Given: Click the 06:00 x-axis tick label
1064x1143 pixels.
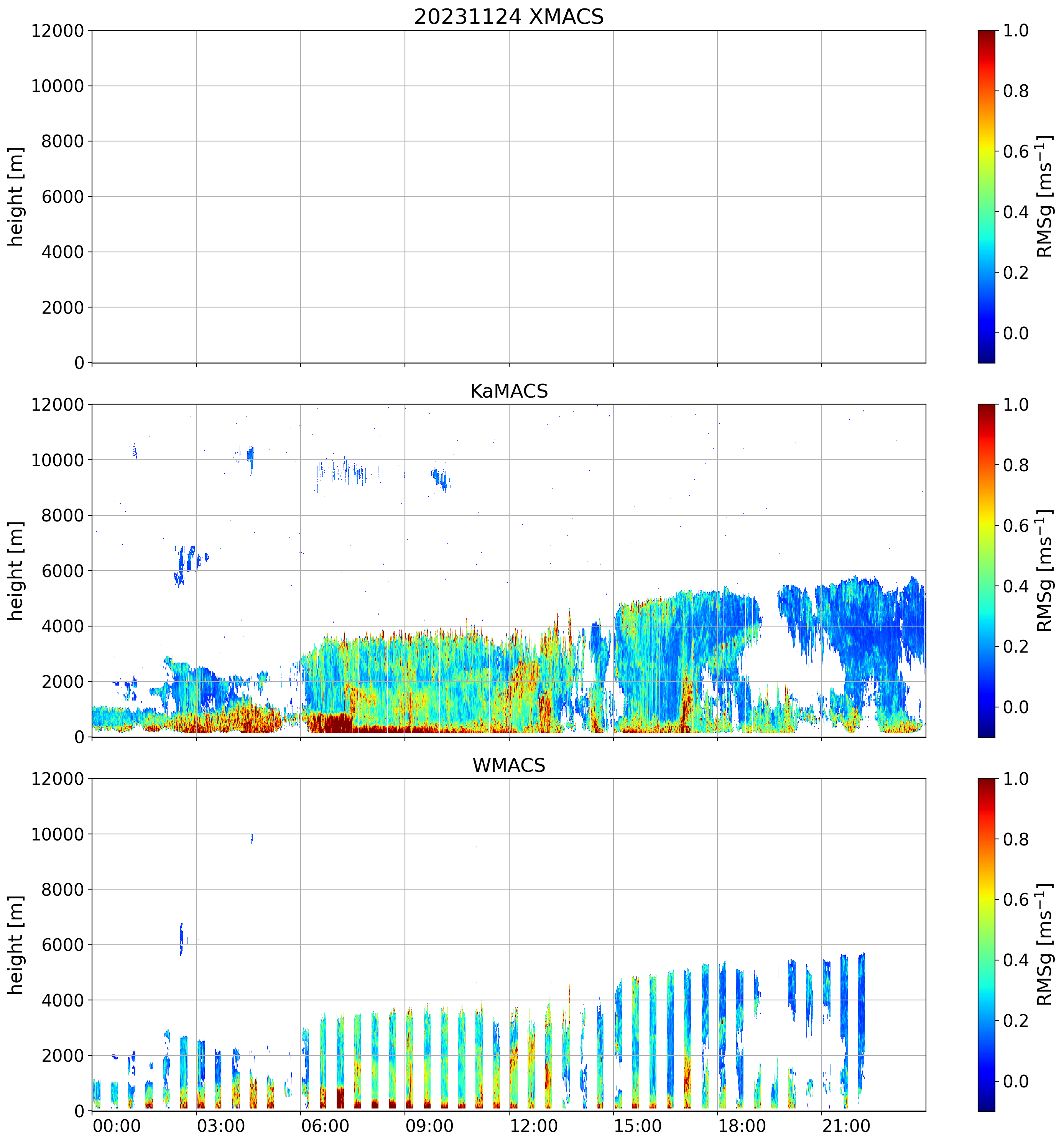Looking at the screenshot, I should pos(325,1125).
